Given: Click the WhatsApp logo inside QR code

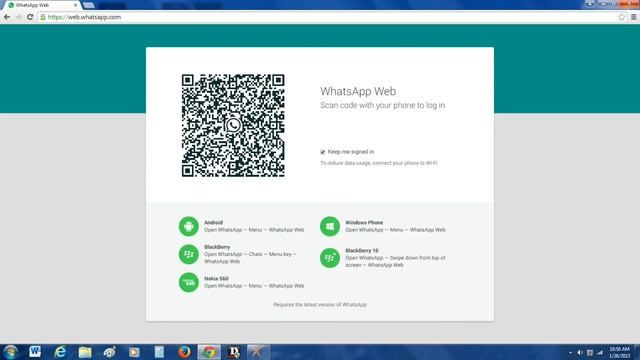Looking at the screenshot, I should pyautogui.click(x=233, y=125).
